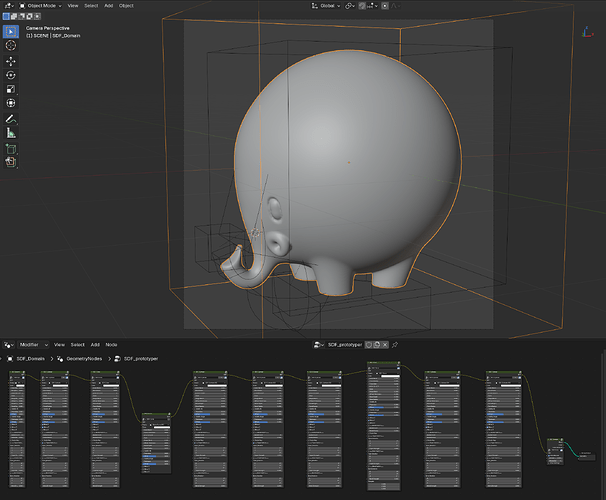
Task: Choose the Set New Selection mode icon
Action: tap(6, 16)
